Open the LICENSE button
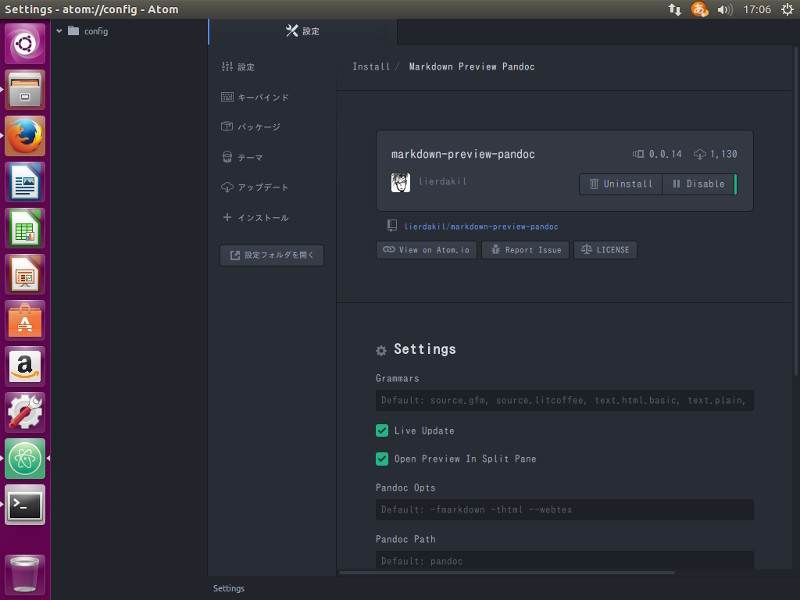The image size is (800, 600). (x=605, y=250)
